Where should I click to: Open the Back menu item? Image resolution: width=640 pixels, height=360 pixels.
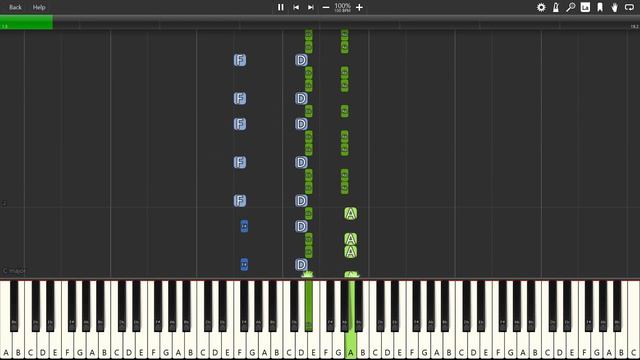coord(16,7)
